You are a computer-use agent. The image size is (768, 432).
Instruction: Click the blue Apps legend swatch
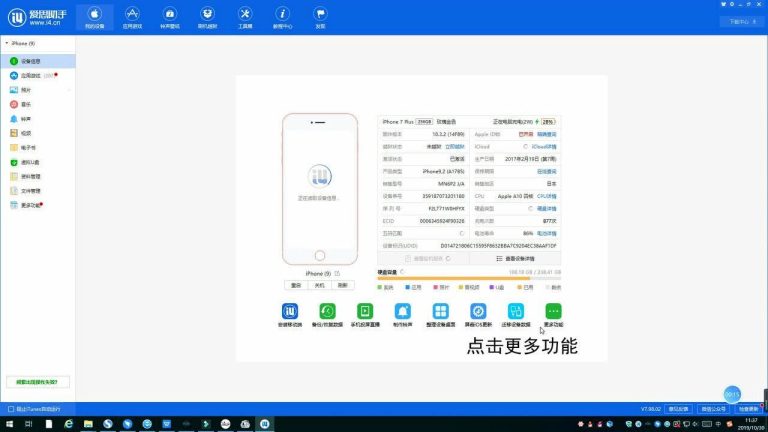[408, 288]
